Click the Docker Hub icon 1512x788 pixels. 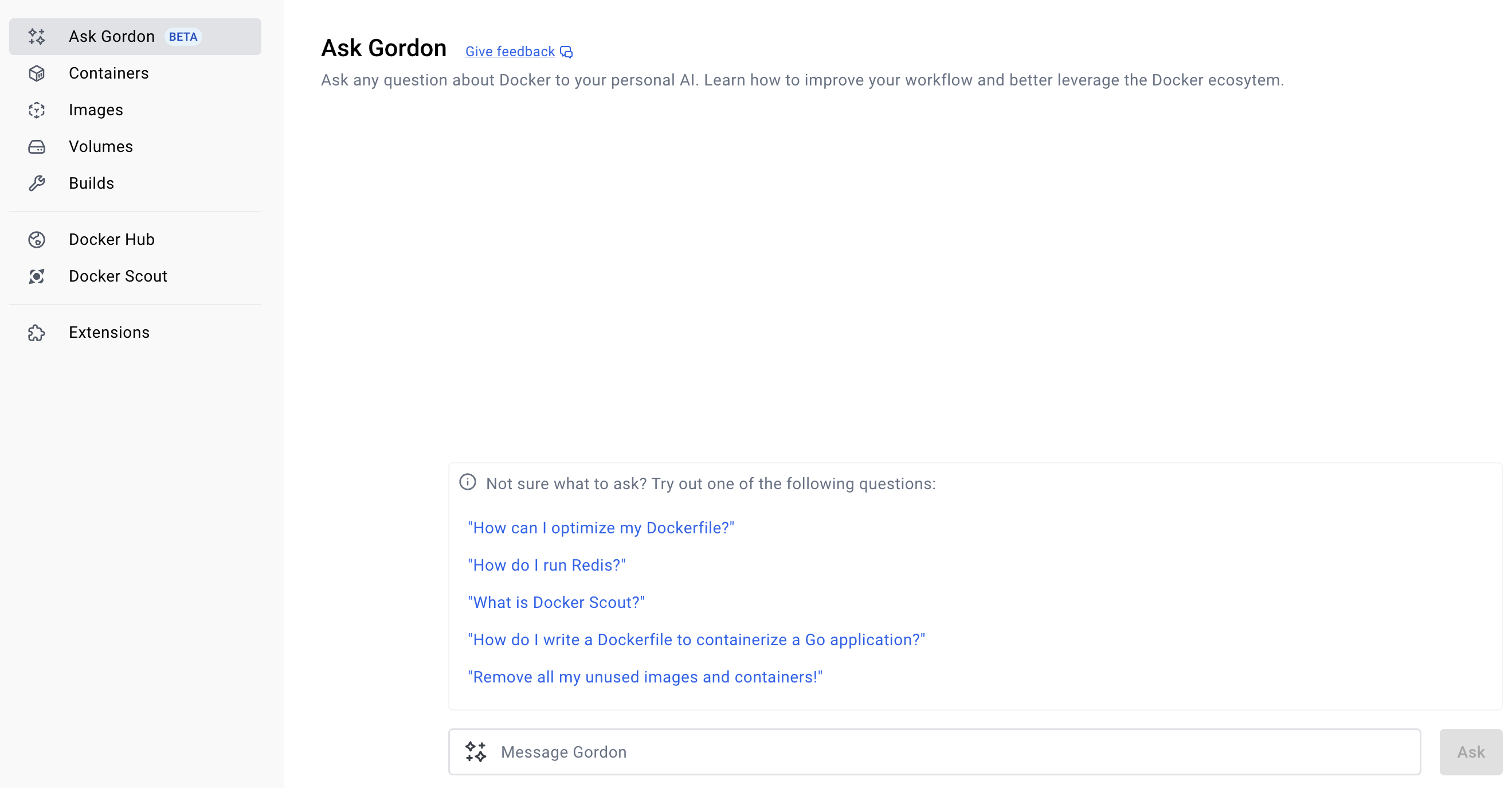36,240
